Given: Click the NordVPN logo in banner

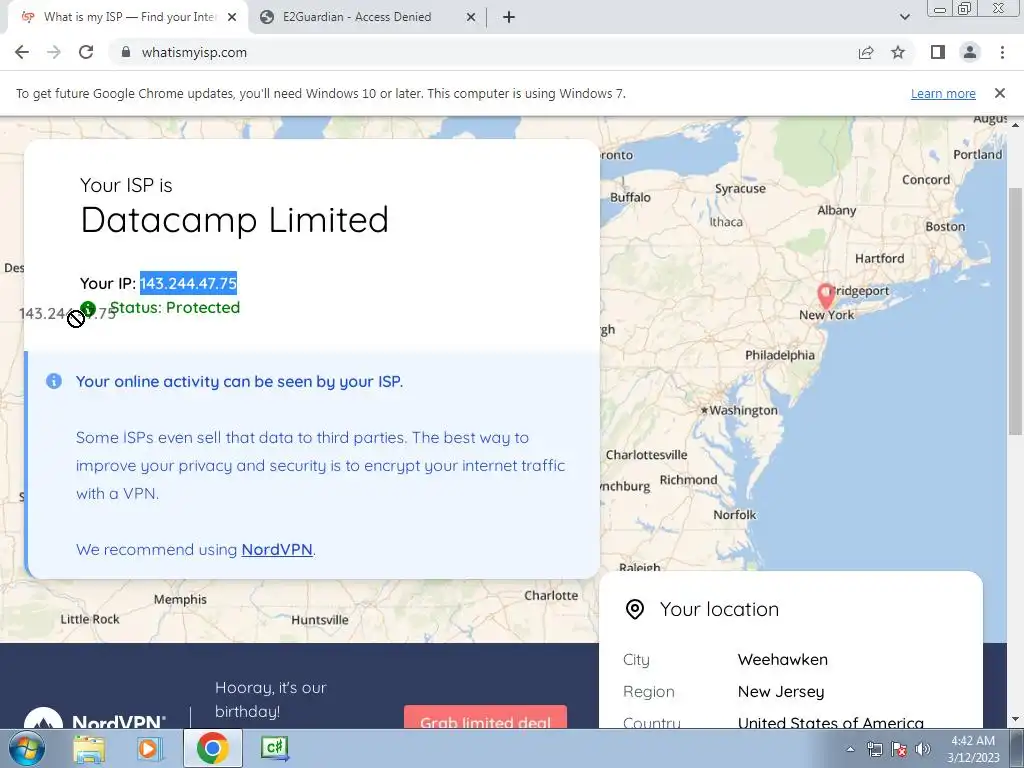Looking at the screenshot, I should point(95,718).
